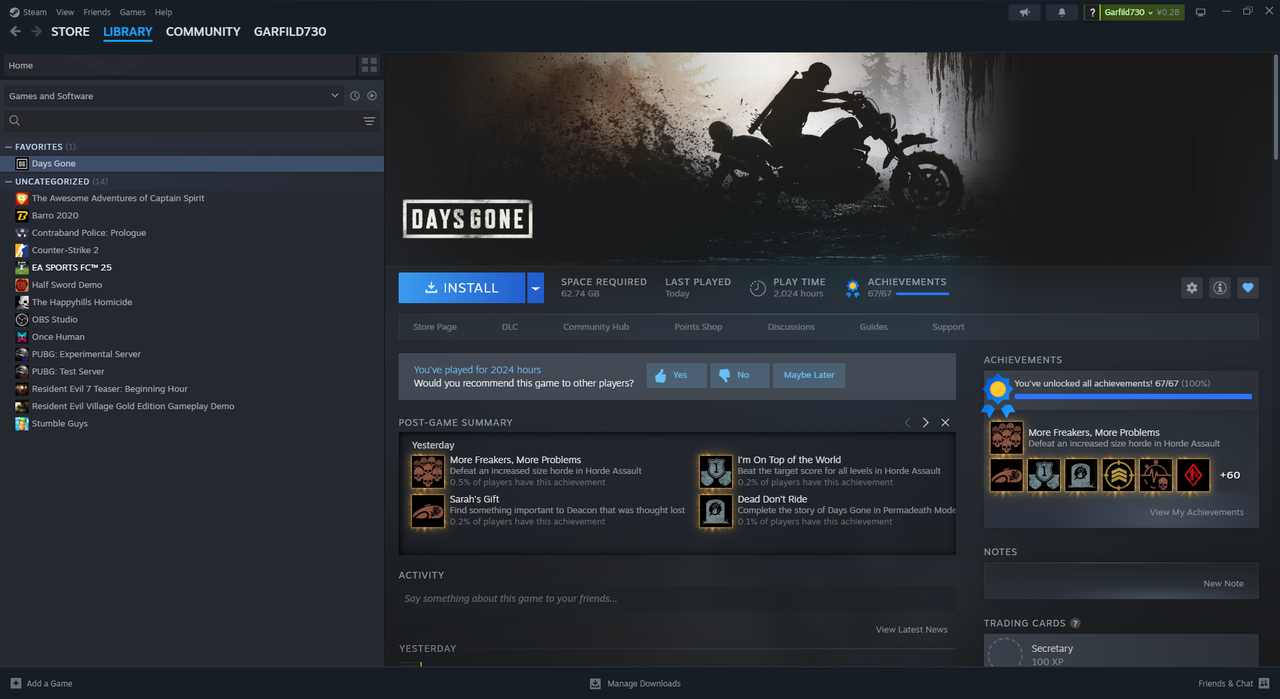Open the Discussions link
Image resolution: width=1280 pixels, height=699 pixels.
[791, 327]
